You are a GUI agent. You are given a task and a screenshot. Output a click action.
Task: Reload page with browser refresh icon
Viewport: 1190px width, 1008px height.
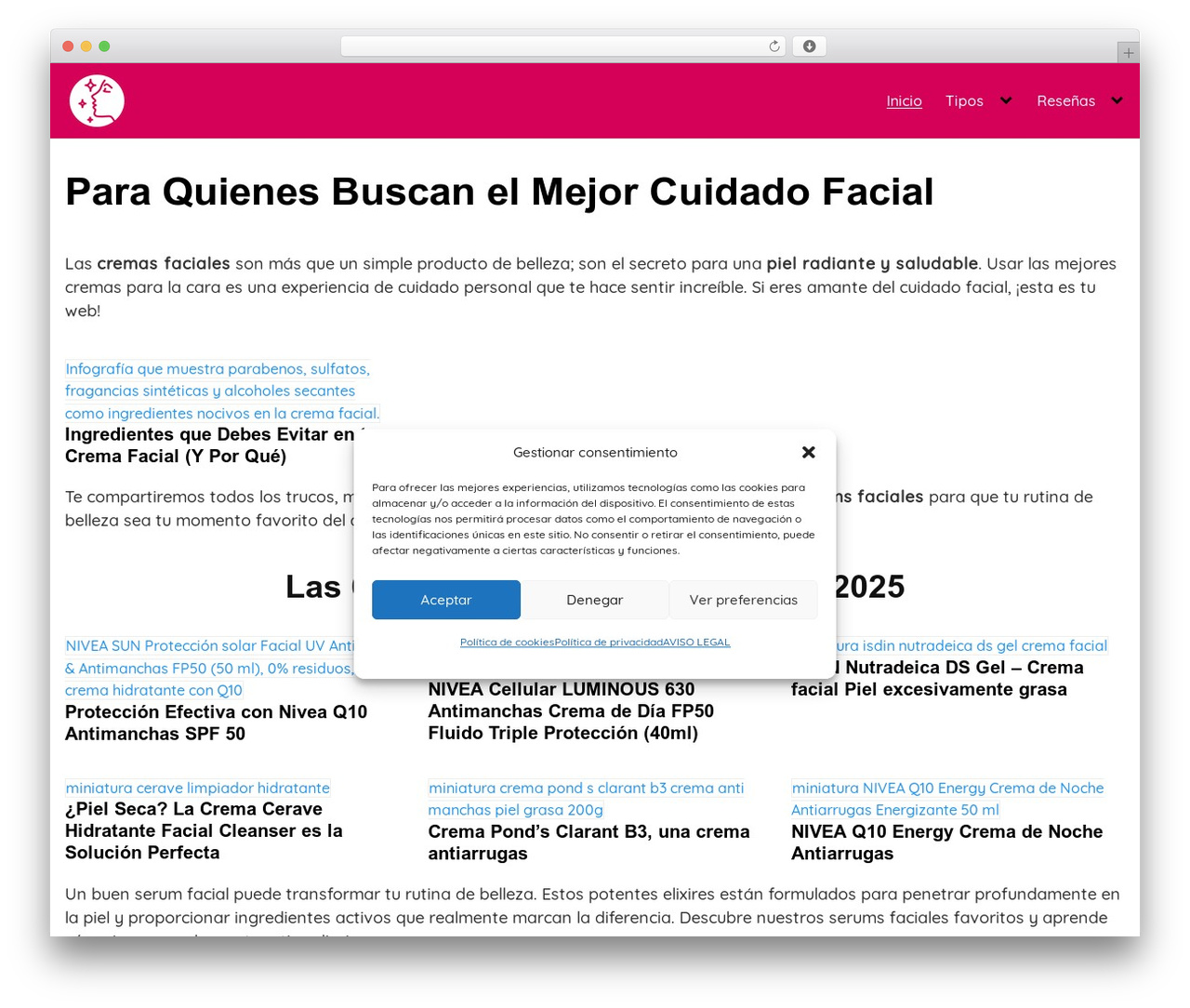click(x=773, y=46)
